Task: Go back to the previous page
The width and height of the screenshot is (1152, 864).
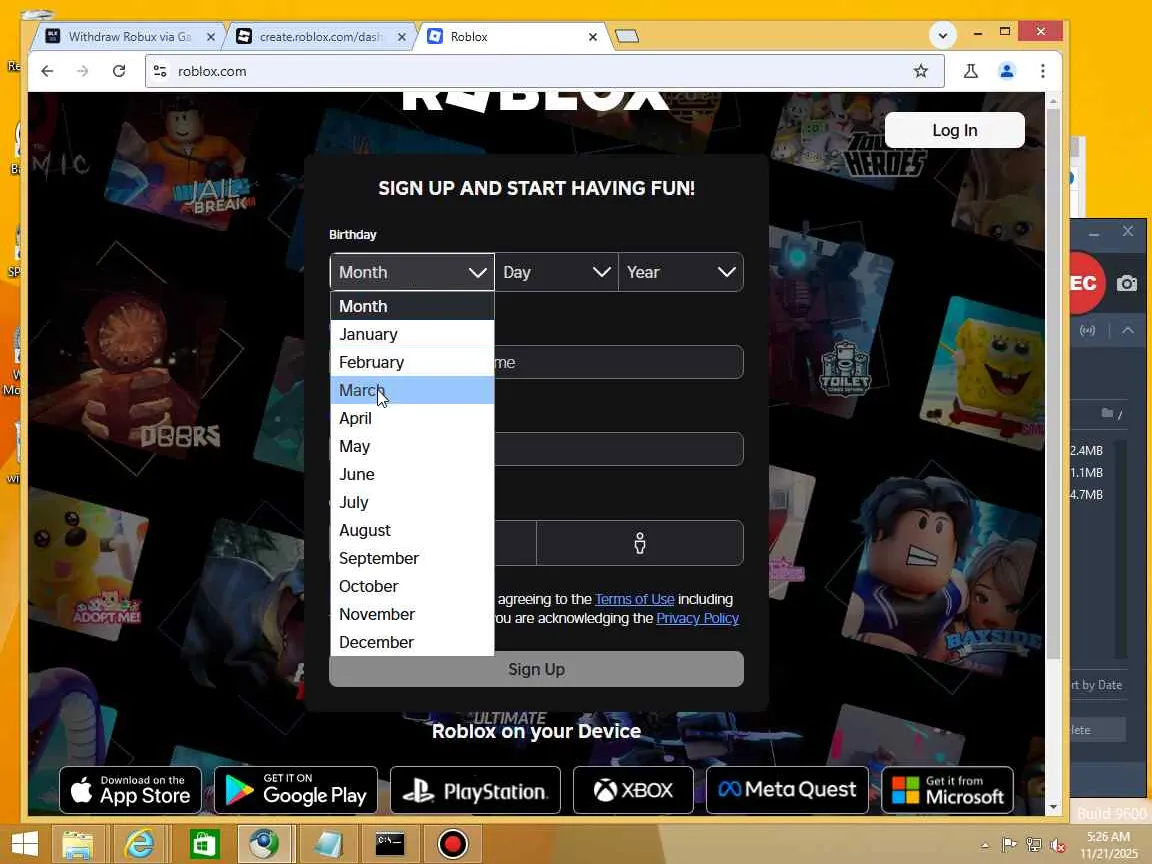Action: [47, 71]
